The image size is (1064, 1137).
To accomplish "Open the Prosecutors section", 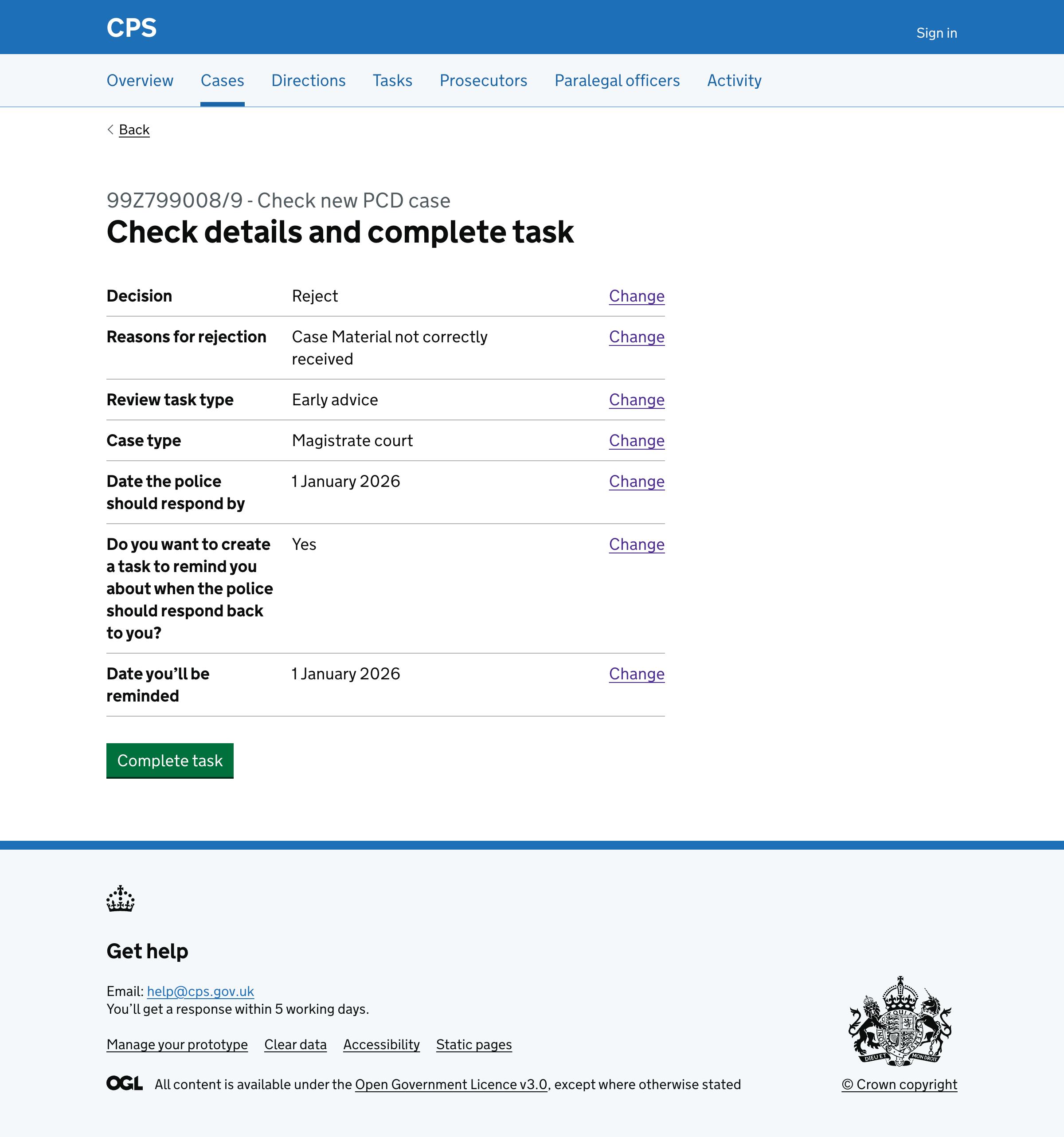I will coord(483,81).
